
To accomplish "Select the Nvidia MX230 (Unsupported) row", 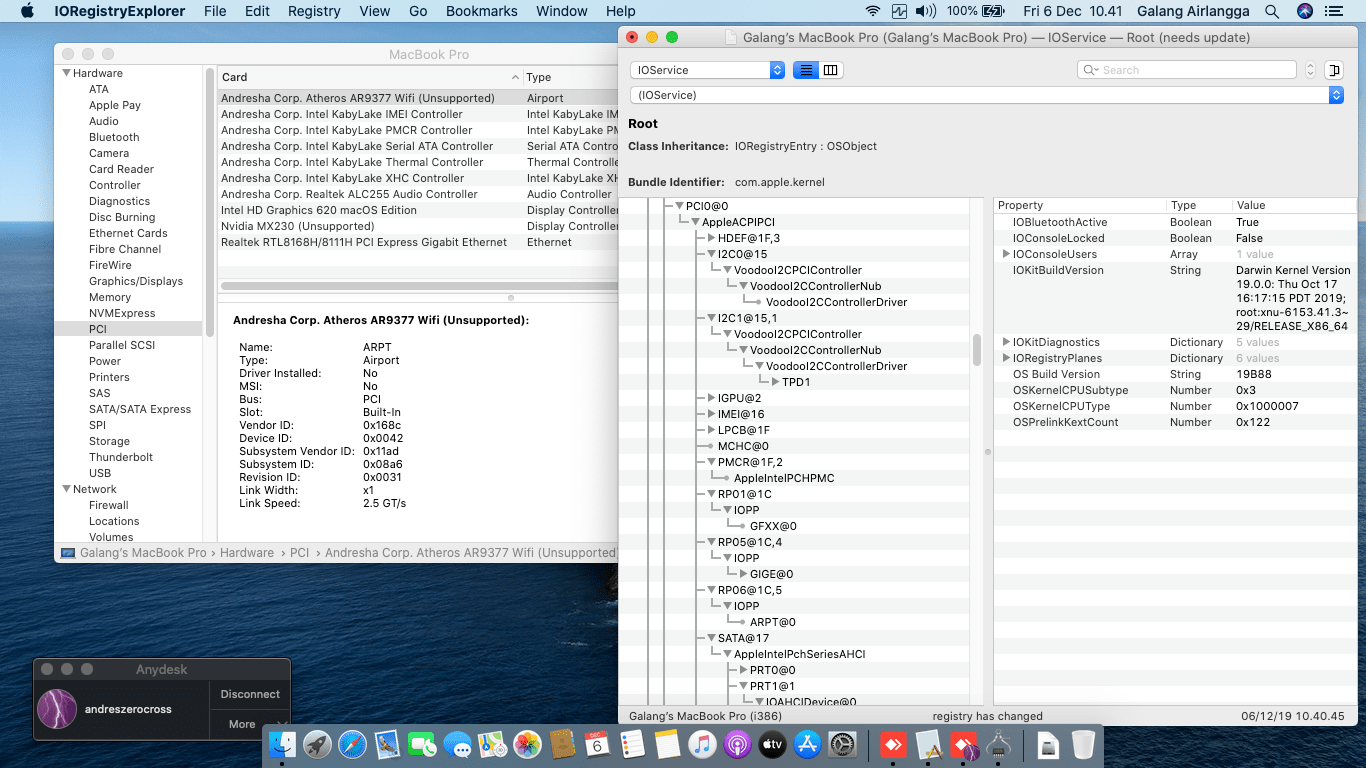I will tap(418, 226).
